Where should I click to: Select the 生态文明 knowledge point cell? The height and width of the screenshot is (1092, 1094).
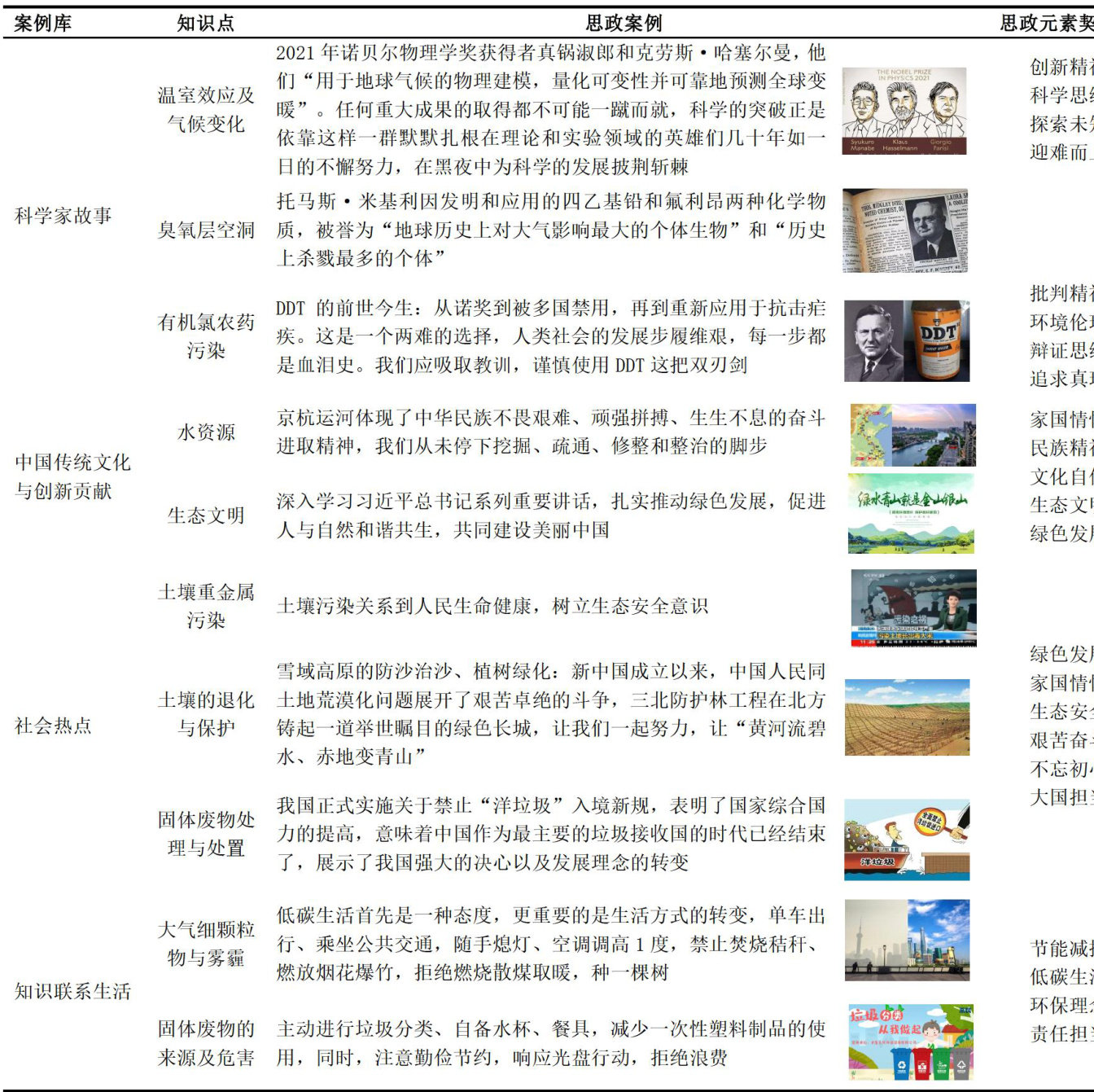(x=206, y=515)
